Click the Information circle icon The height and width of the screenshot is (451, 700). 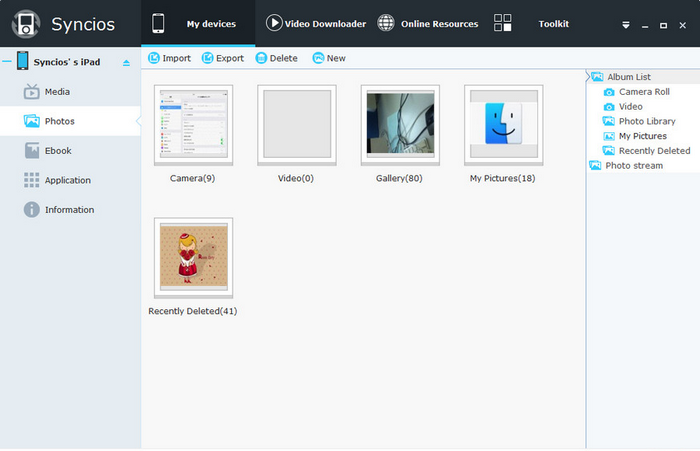pyautogui.click(x=32, y=209)
